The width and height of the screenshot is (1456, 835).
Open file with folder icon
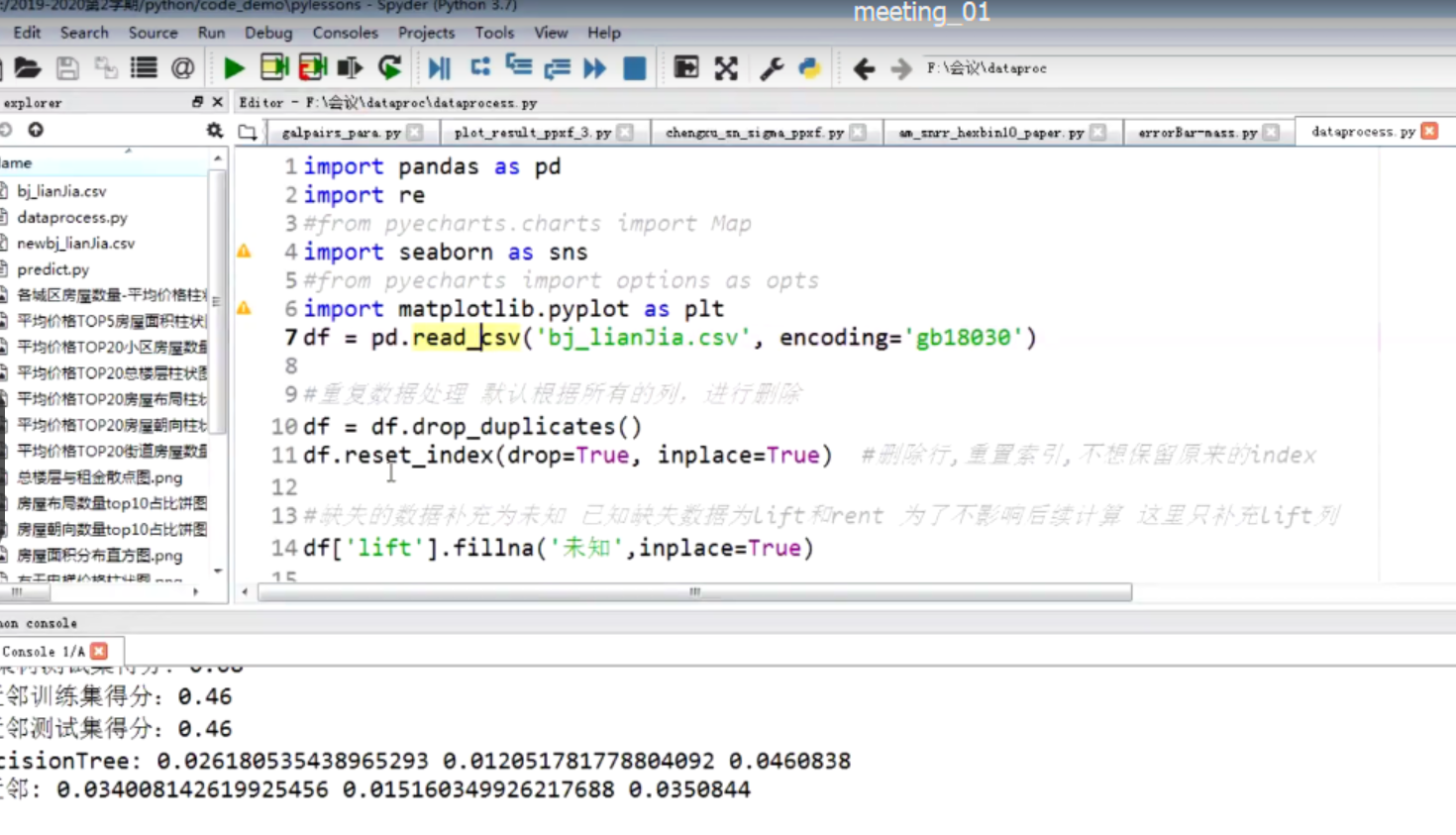pos(28,68)
